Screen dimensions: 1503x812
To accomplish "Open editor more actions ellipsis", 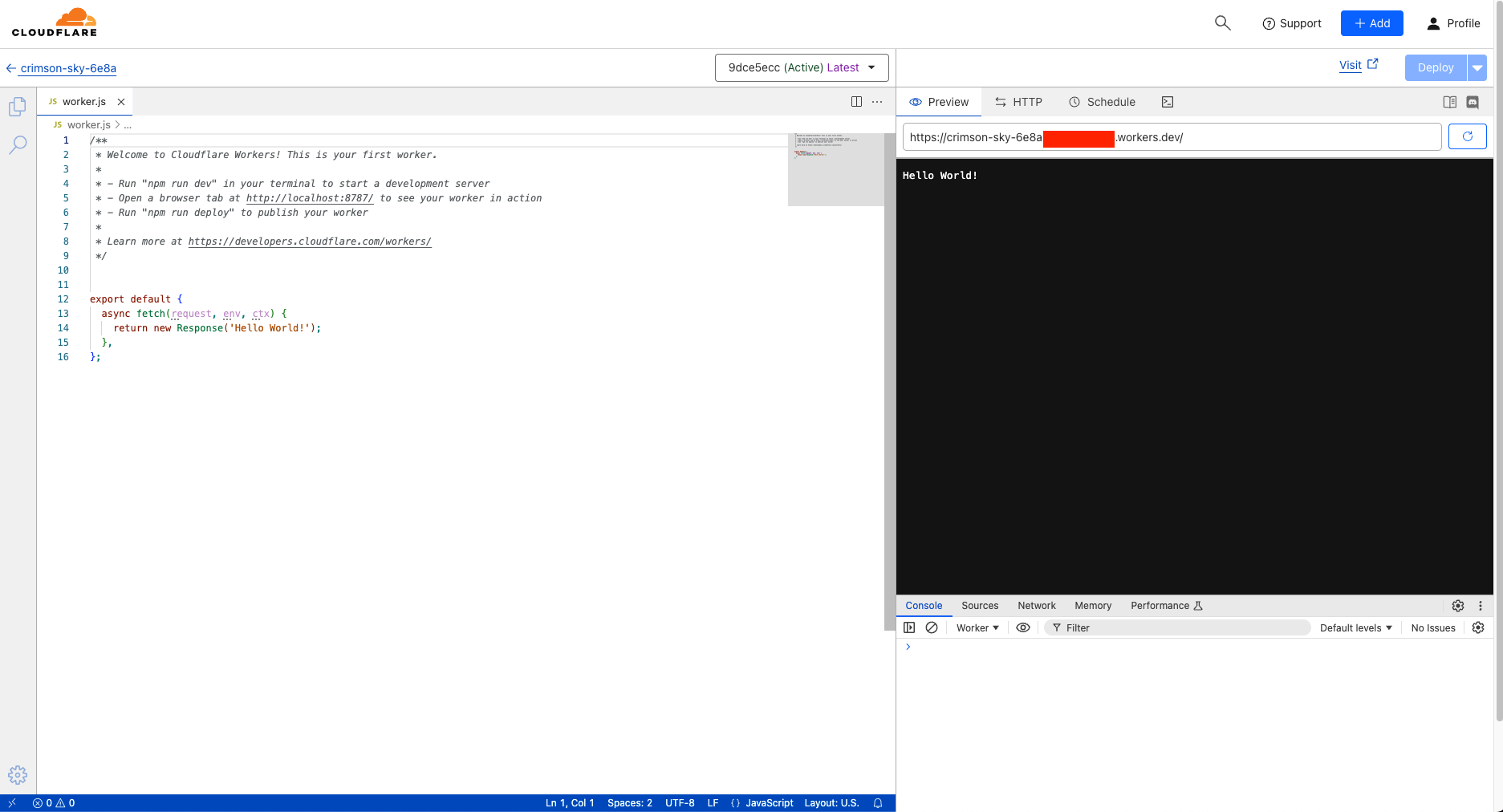I will pyautogui.click(x=877, y=102).
